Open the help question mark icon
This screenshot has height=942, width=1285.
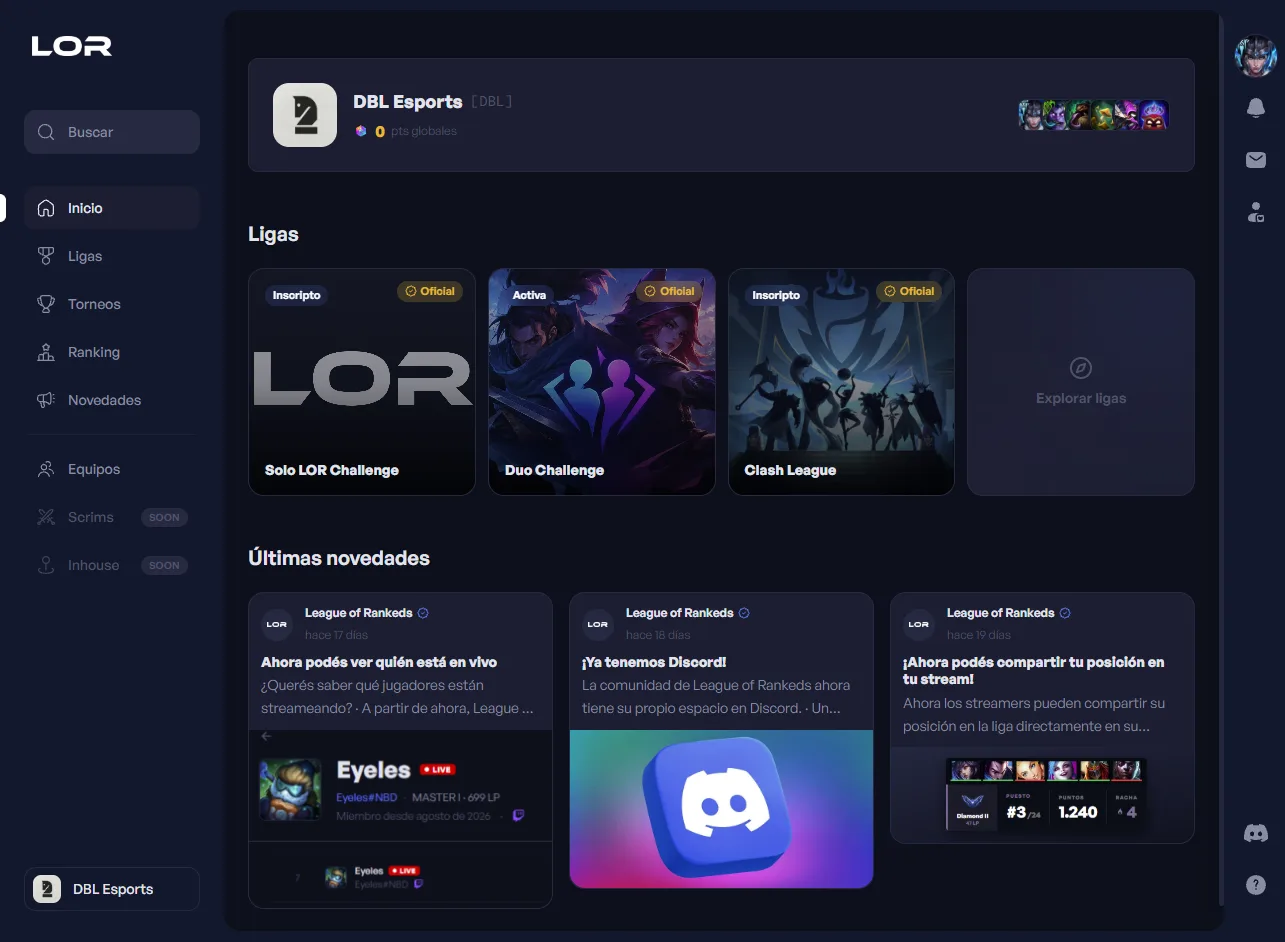tap(1256, 885)
